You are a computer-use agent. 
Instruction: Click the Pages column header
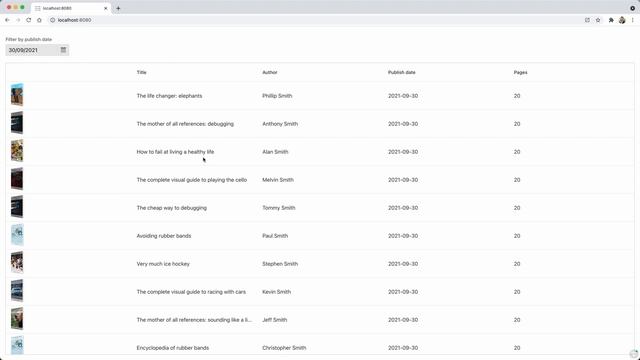coord(520,72)
